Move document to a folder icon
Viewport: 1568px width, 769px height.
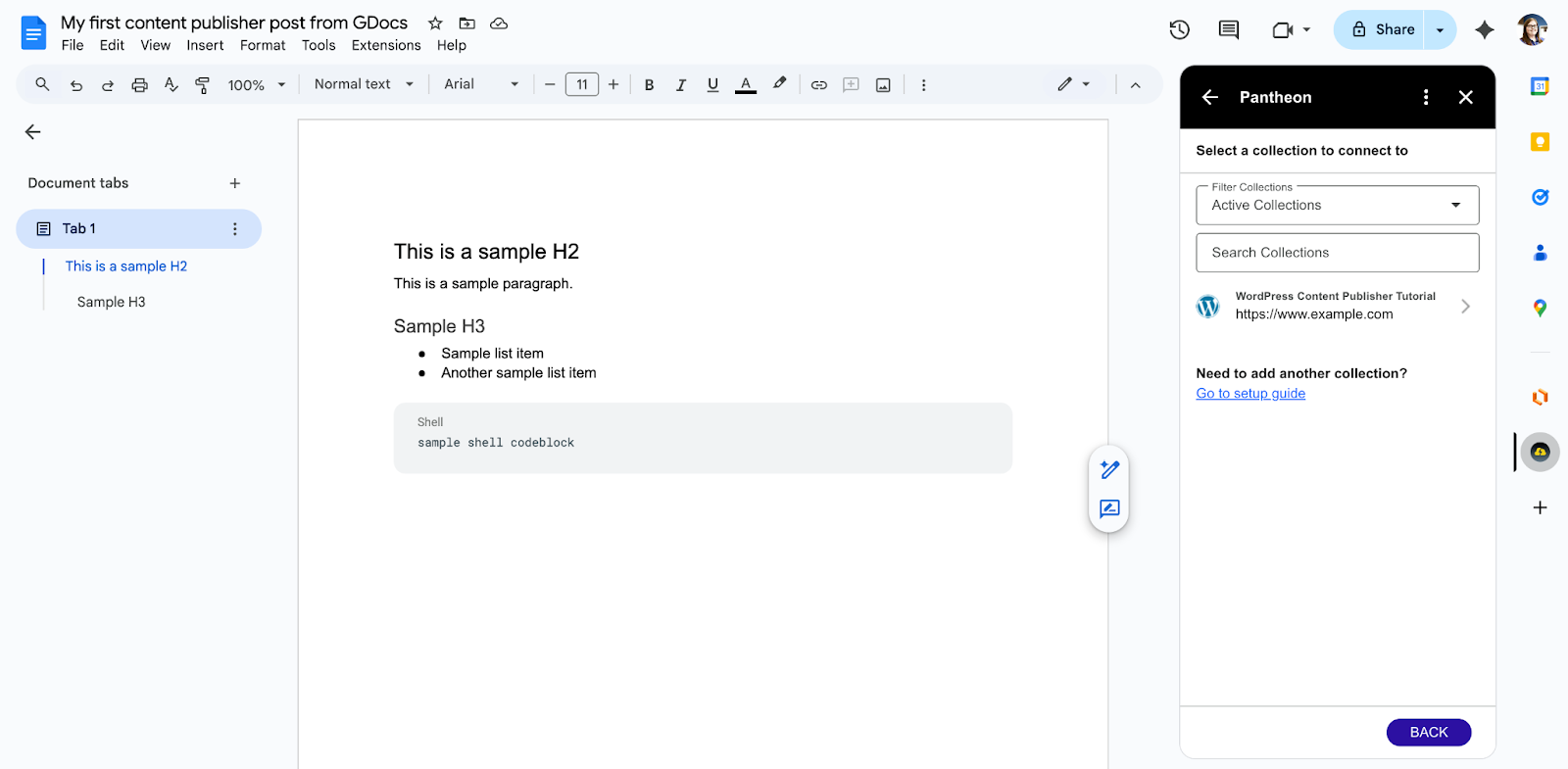467,24
